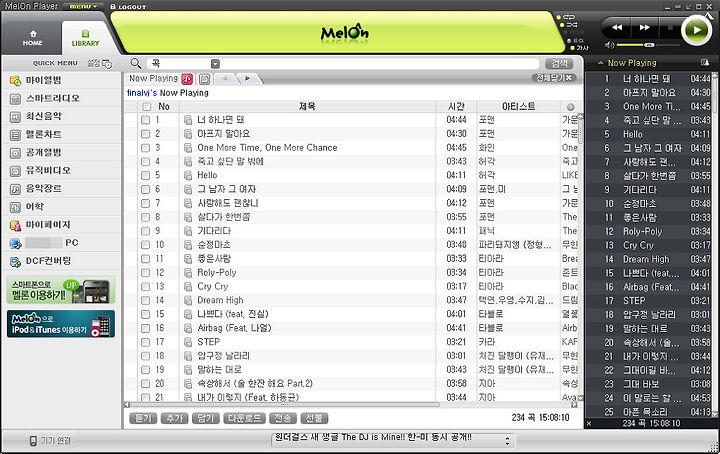Click the 추가 add button

point(174,418)
